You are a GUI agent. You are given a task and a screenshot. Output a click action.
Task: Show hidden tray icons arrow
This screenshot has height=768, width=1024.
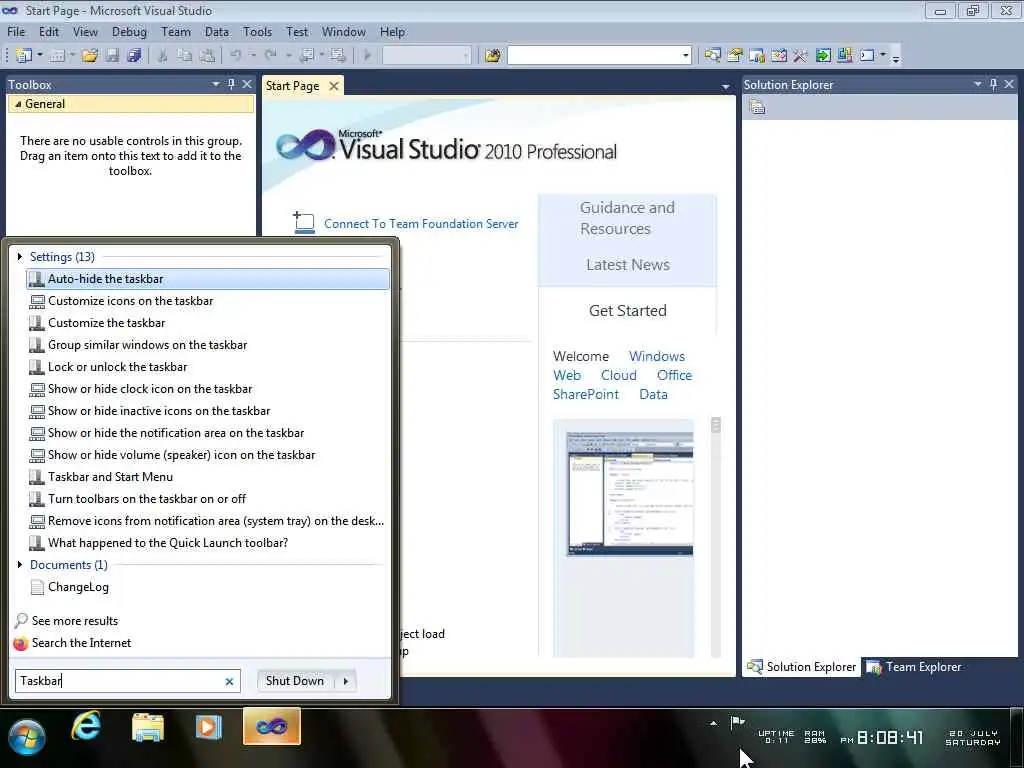pos(713,723)
